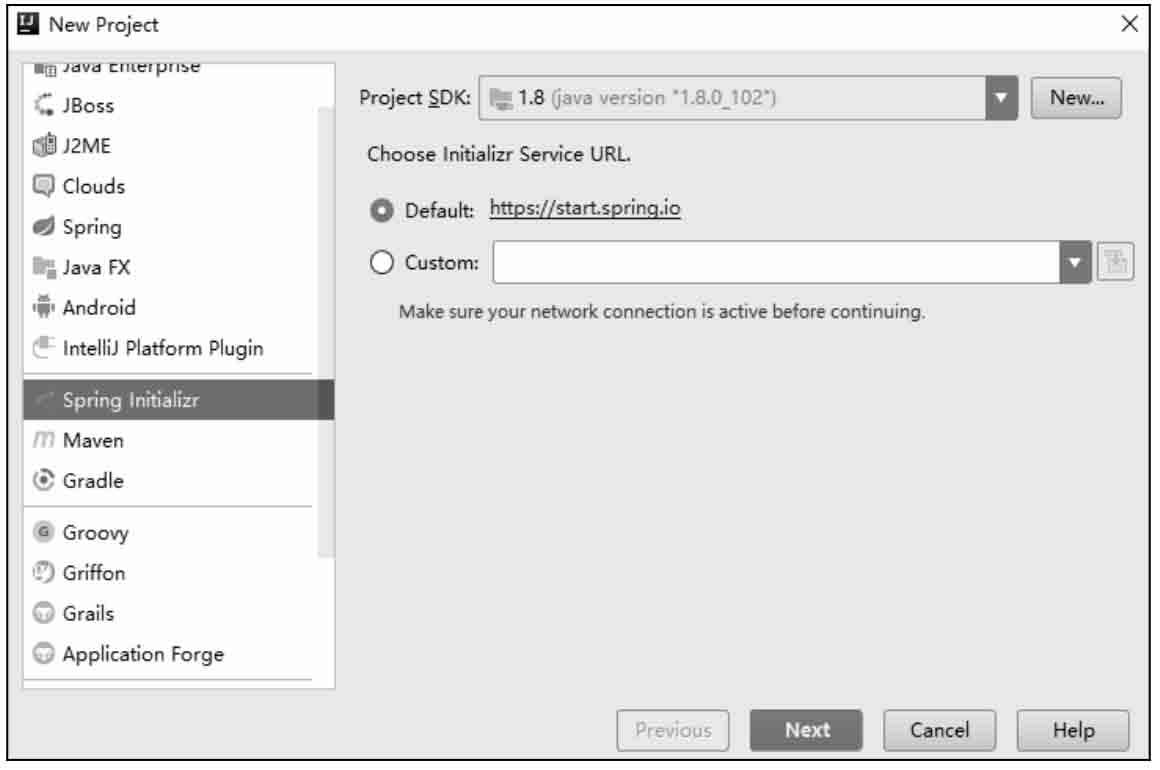Expand the Custom URL dropdown arrow

(1075, 263)
